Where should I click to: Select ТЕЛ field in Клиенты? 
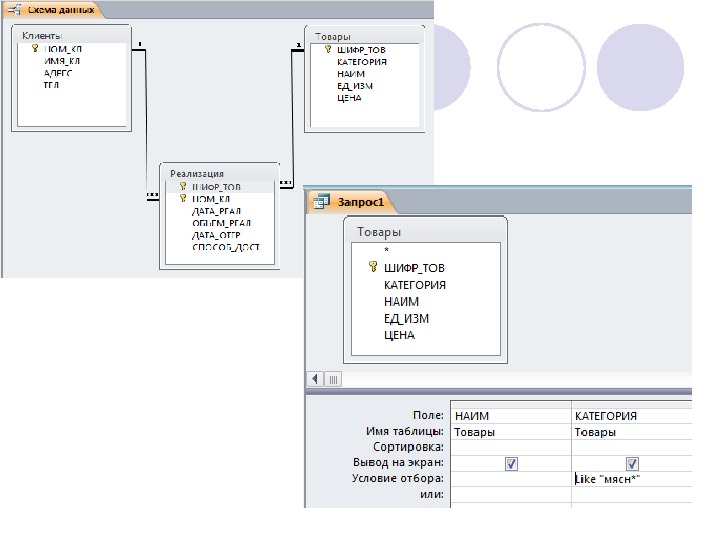coord(51,84)
